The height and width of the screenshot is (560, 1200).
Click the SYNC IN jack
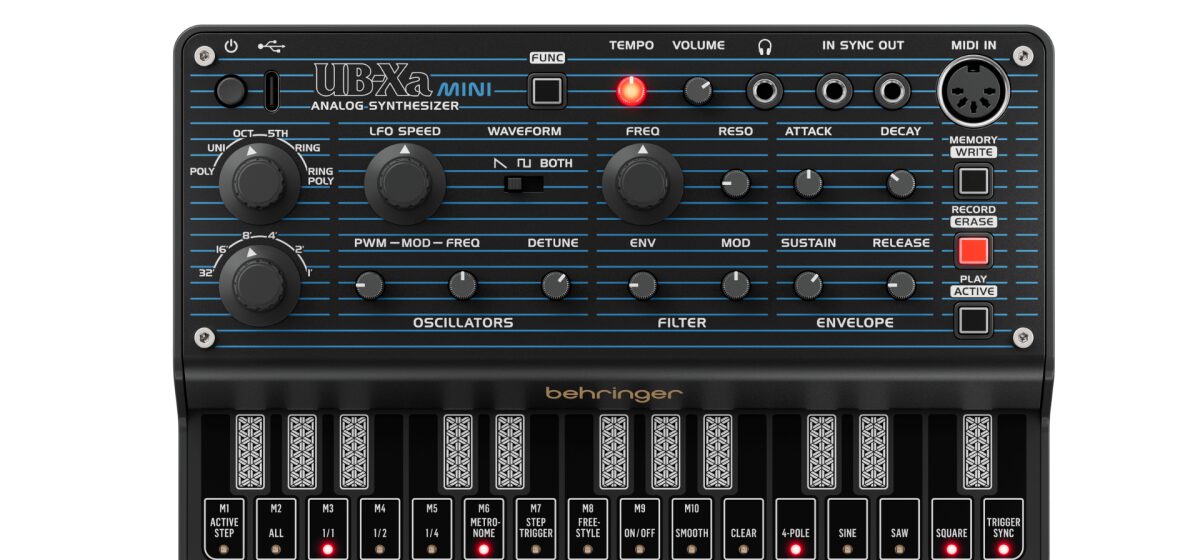pos(835,92)
